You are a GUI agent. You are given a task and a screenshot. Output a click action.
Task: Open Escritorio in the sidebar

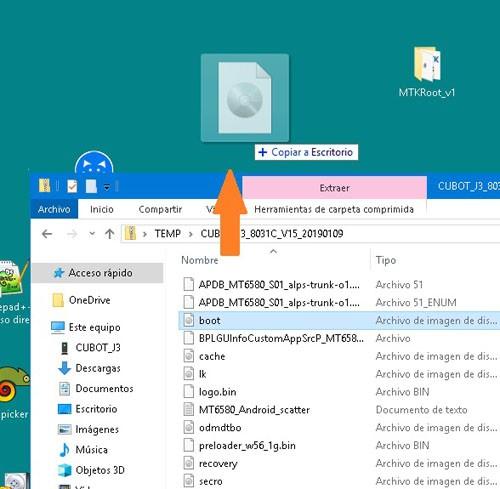click(96, 409)
